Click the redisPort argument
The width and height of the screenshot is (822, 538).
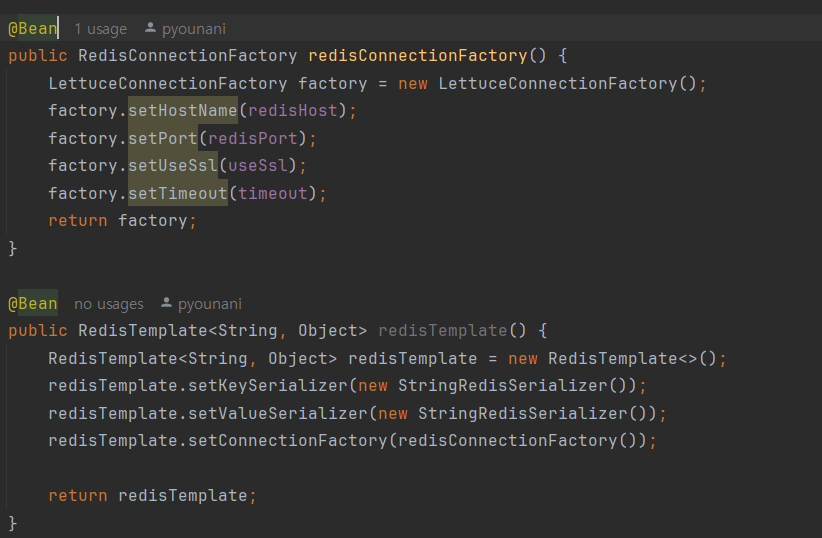pyautogui.click(x=253, y=138)
